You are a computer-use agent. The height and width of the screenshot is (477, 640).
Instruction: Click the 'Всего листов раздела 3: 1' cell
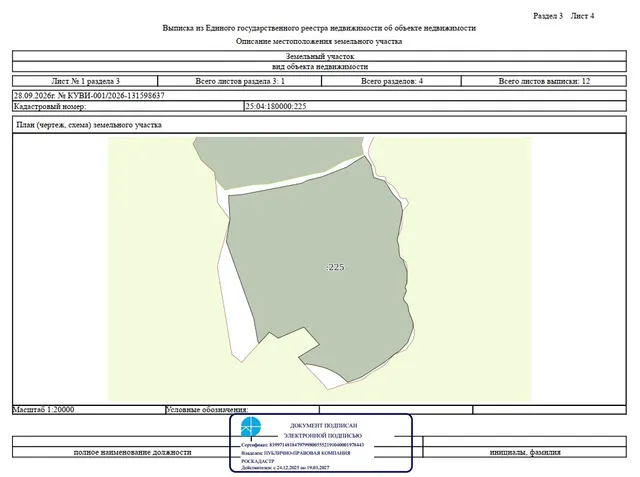click(240, 81)
